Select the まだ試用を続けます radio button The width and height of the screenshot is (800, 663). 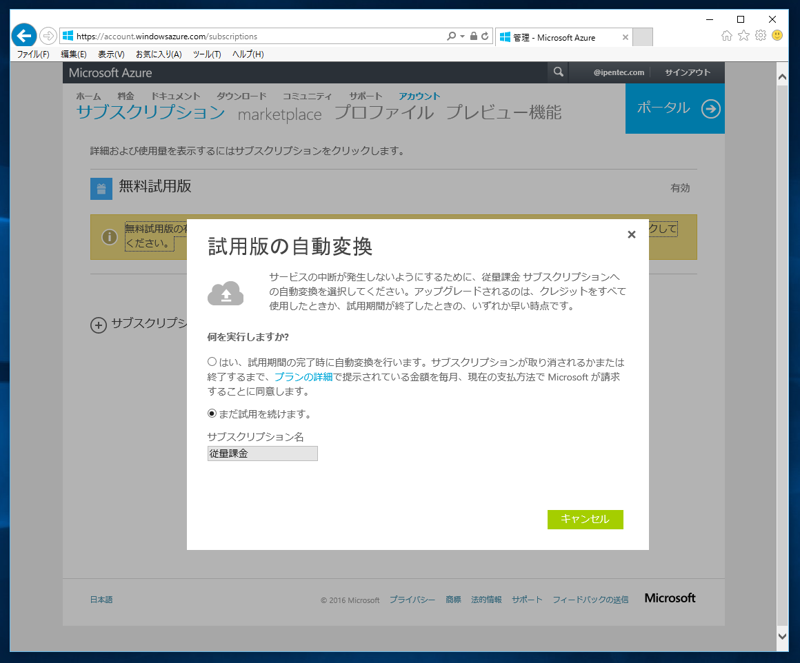pyautogui.click(x=212, y=413)
